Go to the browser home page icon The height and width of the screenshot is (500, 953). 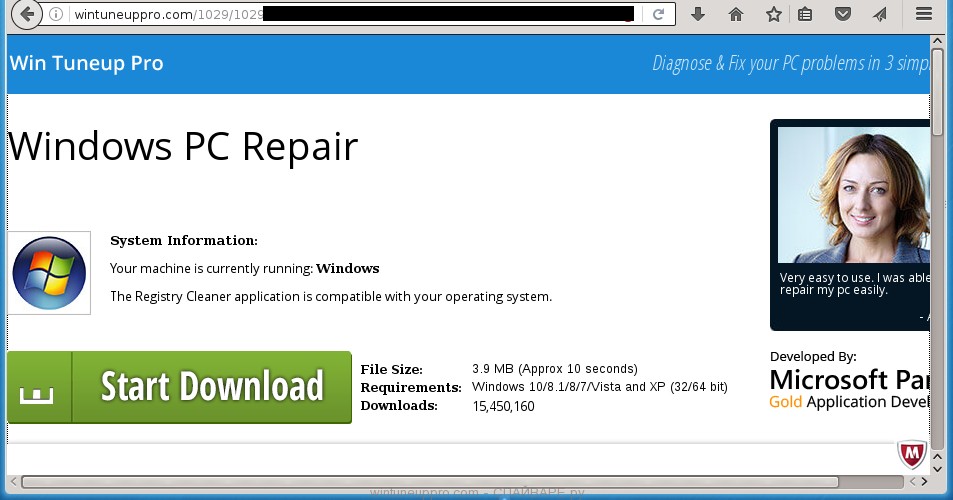[x=736, y=15]
